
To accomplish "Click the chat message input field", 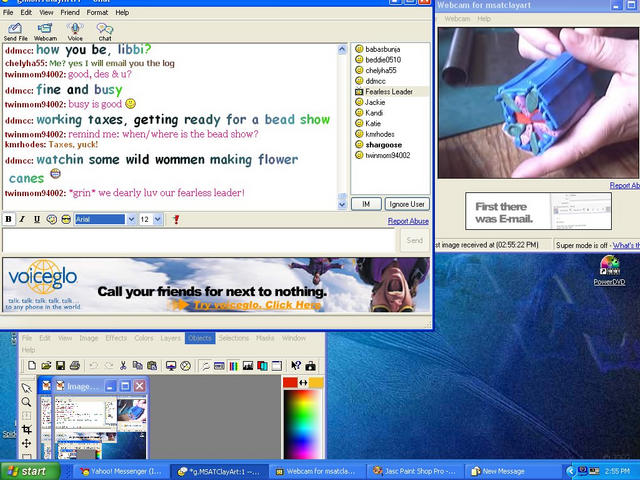I will [199, 240].
